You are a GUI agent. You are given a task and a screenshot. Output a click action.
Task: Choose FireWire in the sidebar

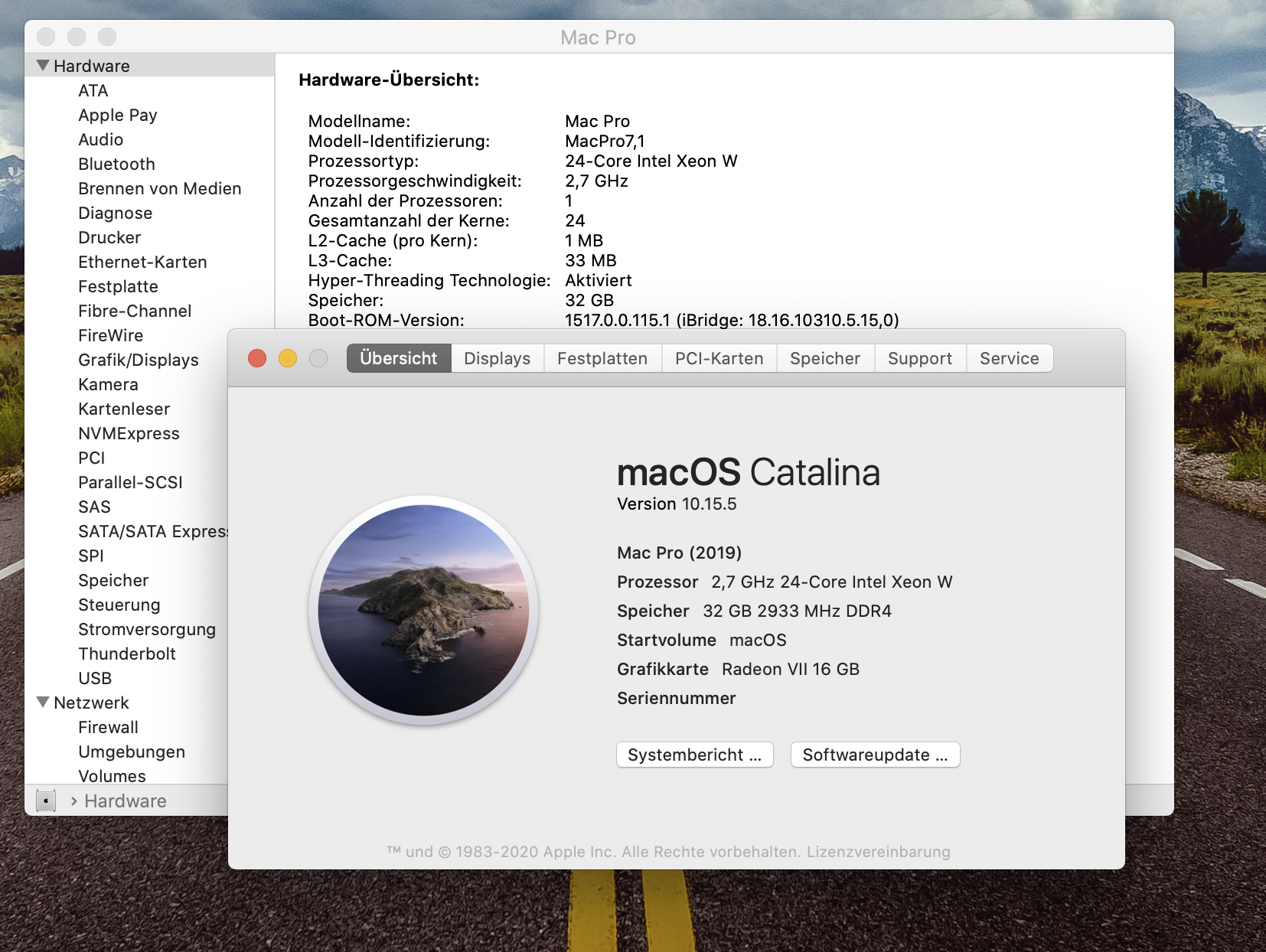coord(111,335)
